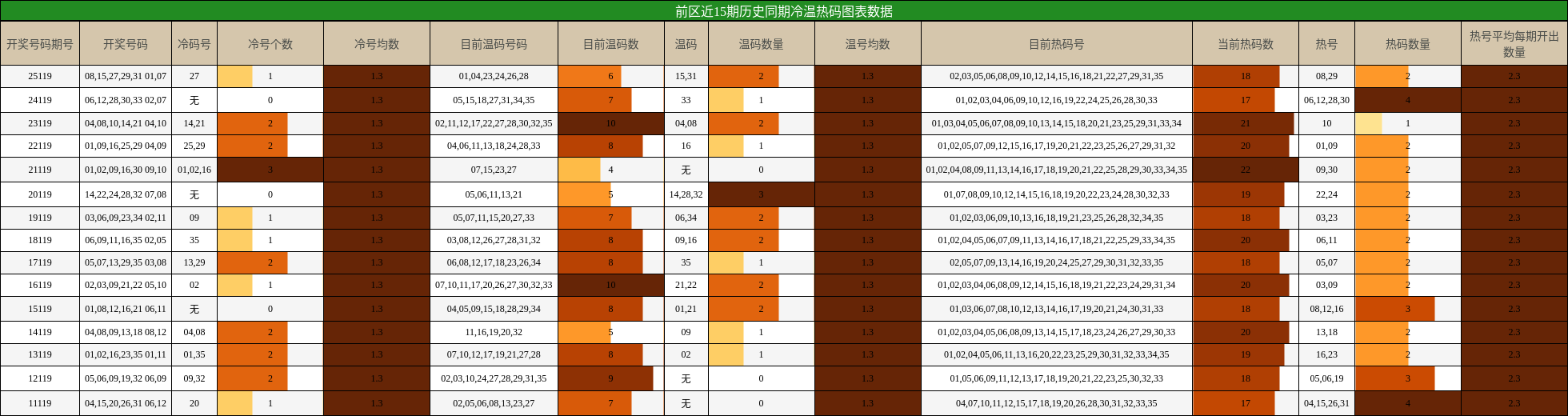Image resolution: width=1568 pixels, height=416 pixels.
Task: Click draw result 08,15,27,29,31 01,07
Action: coord(126,77)
